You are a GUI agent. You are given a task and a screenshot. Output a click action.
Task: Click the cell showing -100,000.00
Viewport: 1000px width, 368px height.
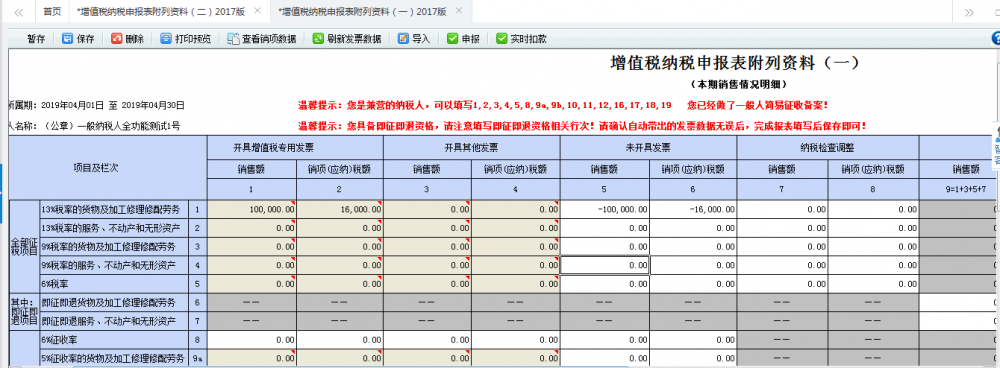coord(605,209)
